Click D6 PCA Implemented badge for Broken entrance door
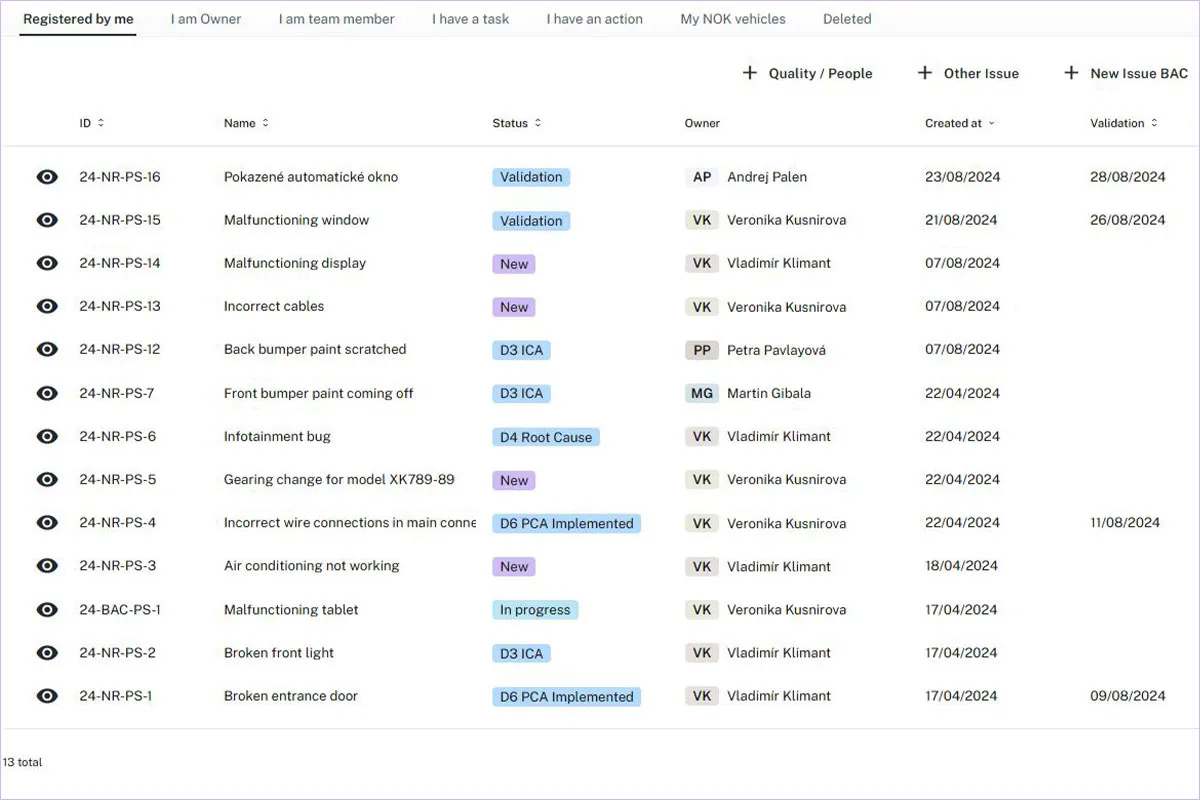Image resolution: width=1200 pixels, height=800 pixels. (x=567, y=697)
